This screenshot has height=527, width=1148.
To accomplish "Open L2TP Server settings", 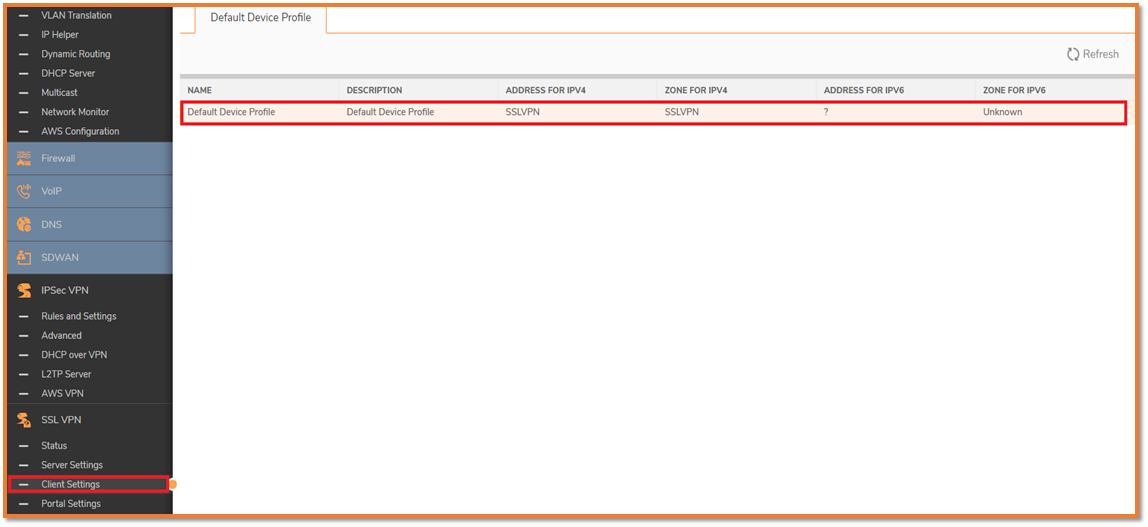I will [x=66, y=374].
